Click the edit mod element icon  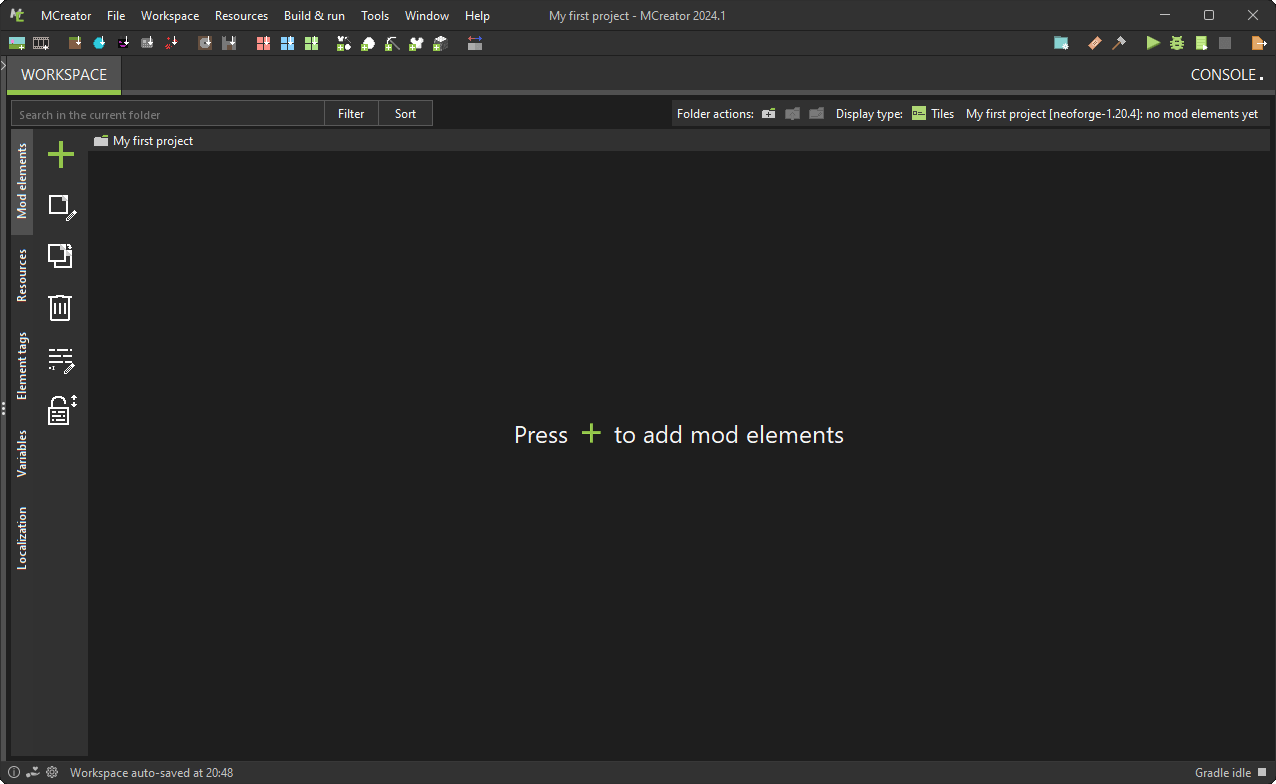tap(62, 207)
